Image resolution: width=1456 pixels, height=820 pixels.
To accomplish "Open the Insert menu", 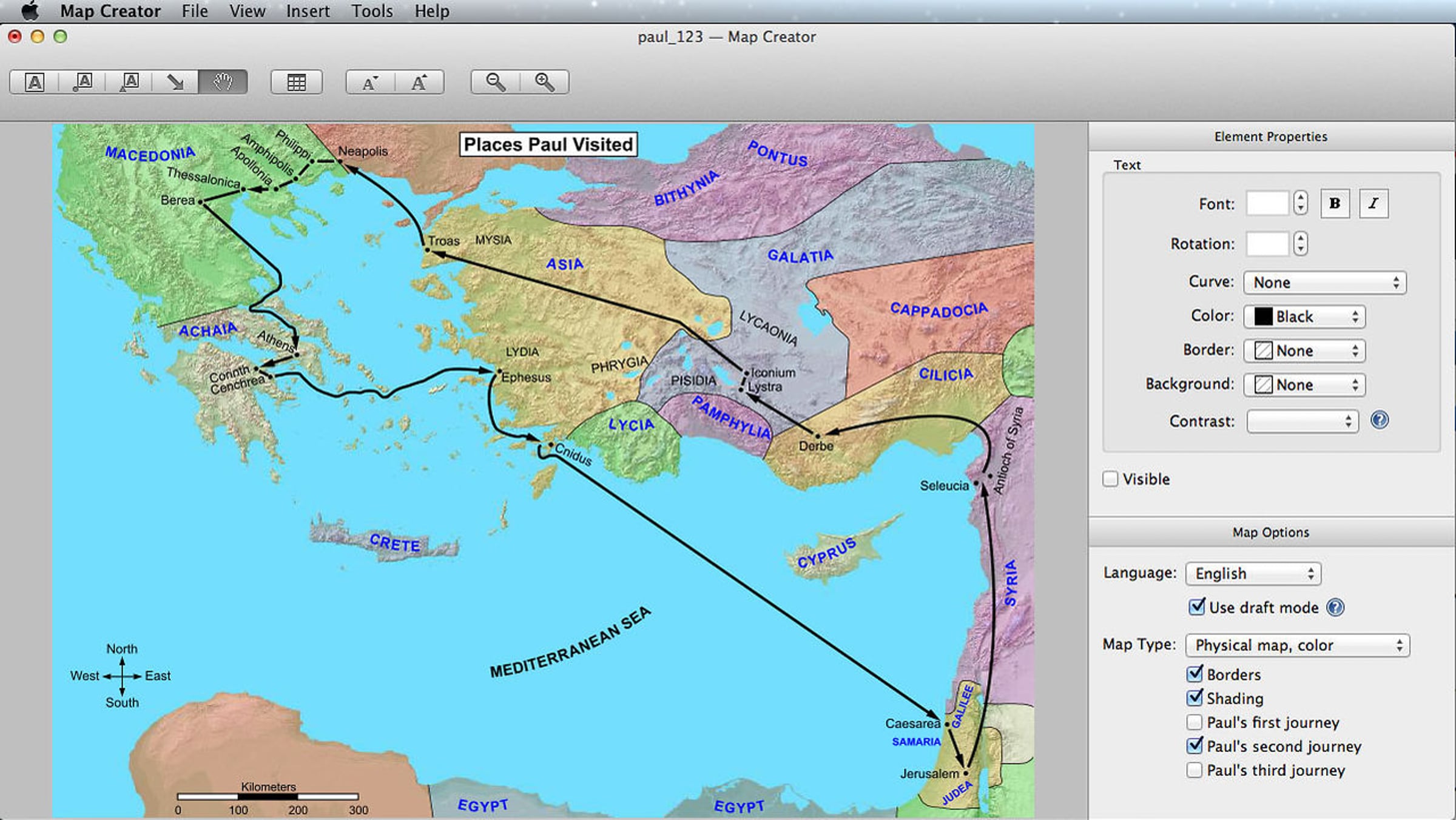I will (x=308, y=11).
